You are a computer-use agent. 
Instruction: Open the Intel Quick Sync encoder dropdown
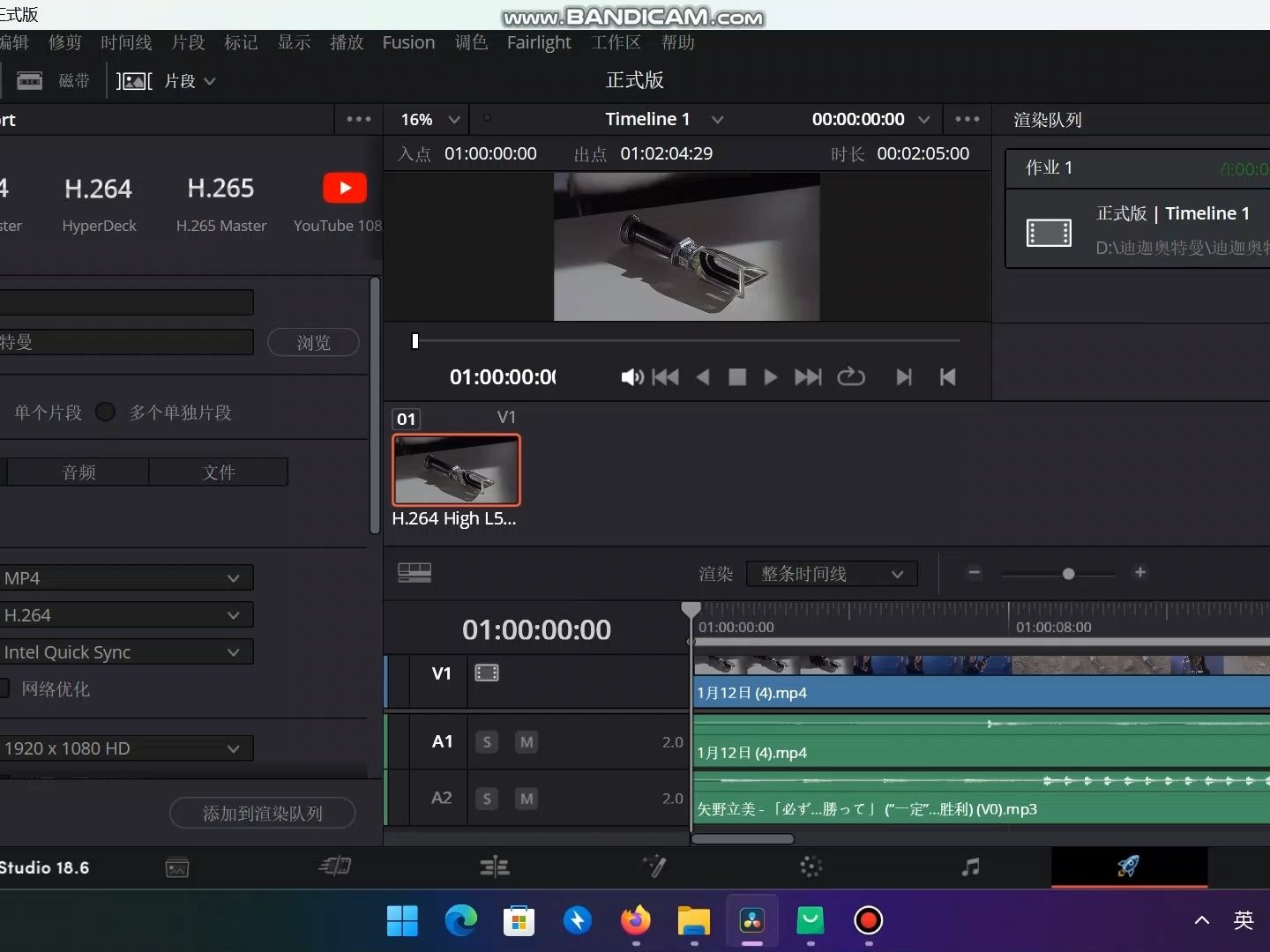(127, 652)
